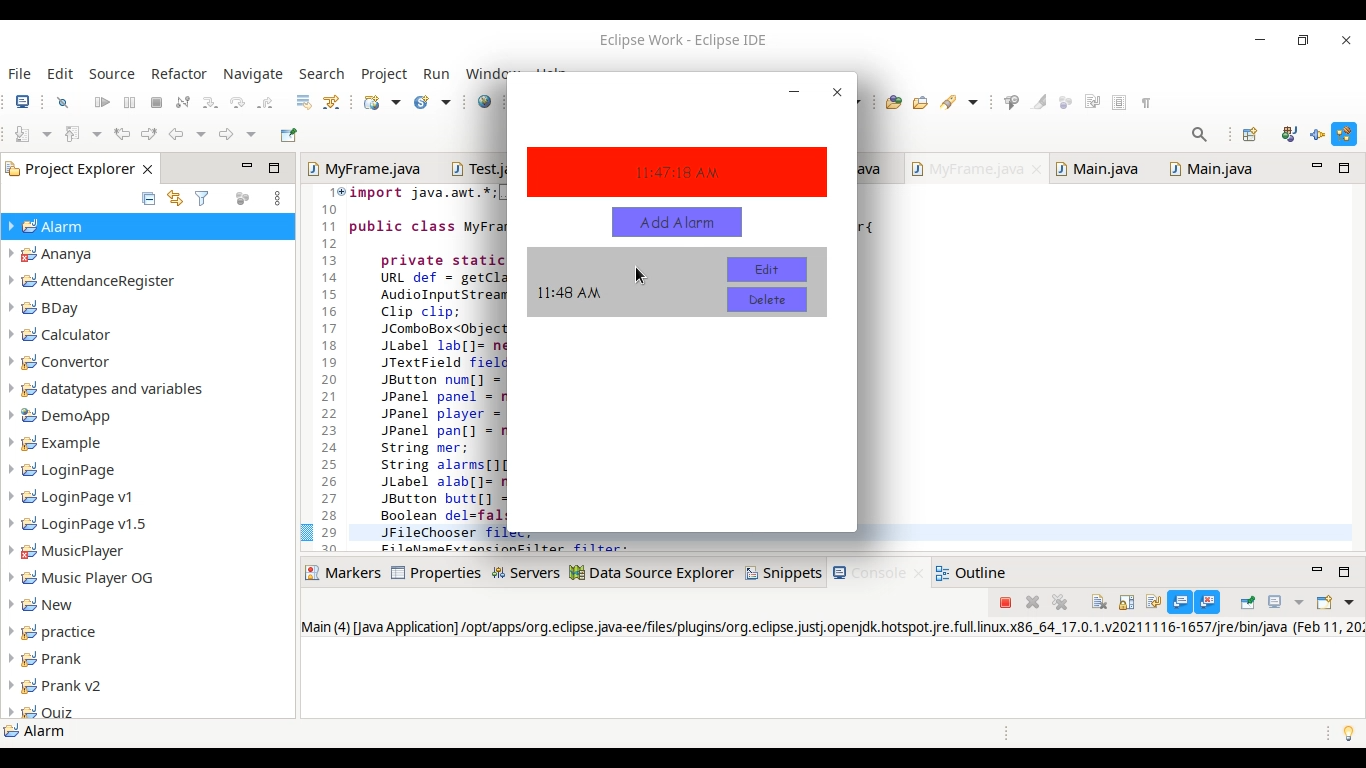Select the Skip All Breakpoints icon
Image resolution: width=1366 pixels, height=768 pixels.
click(x=62, y=102)
